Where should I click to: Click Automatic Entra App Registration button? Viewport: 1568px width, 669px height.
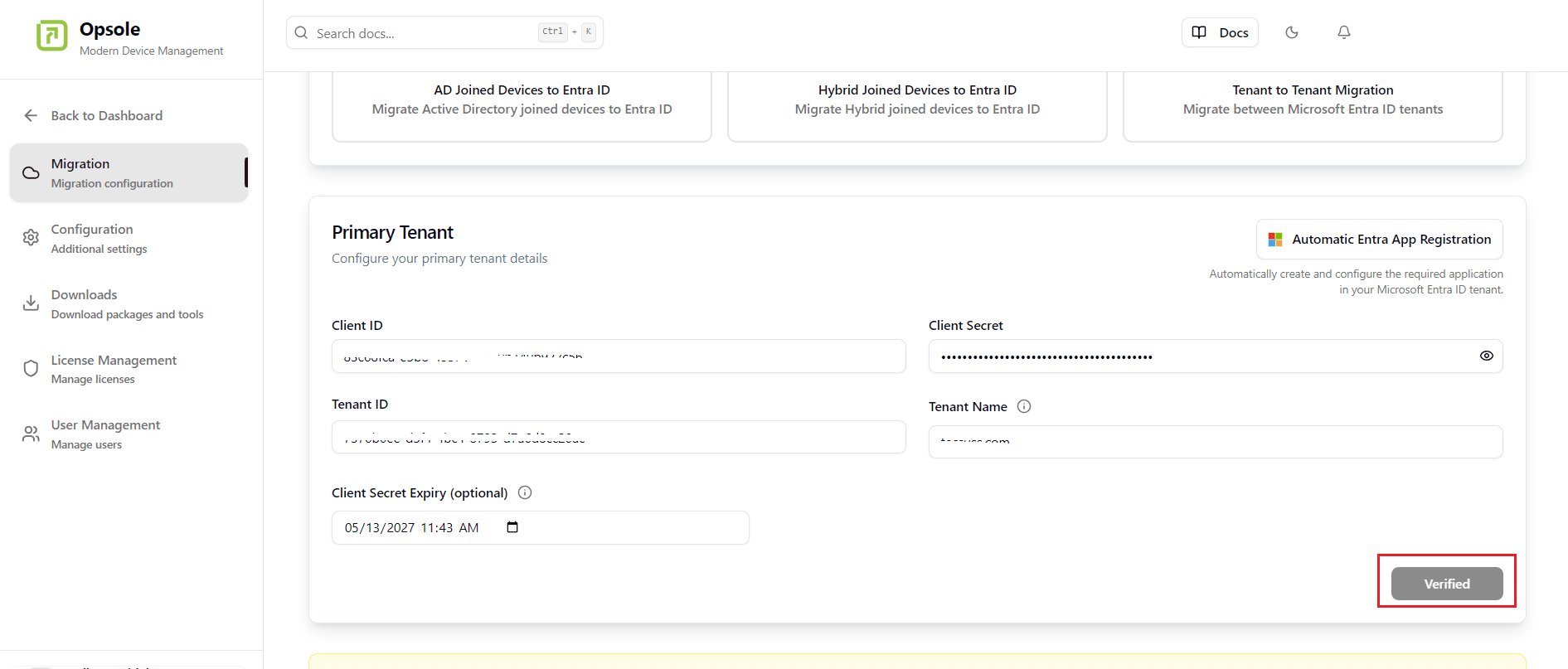[x=1380, y=240]
